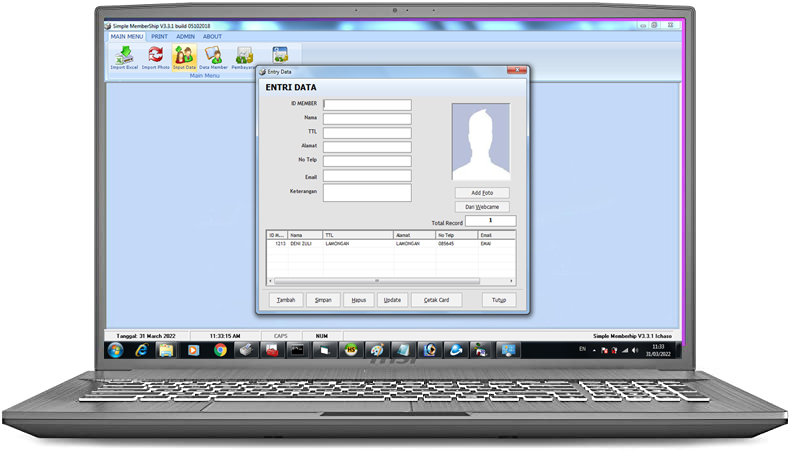790x450 pixels.
Task: Switch to the PRINT ribbon tab
Action: [159, 36]
